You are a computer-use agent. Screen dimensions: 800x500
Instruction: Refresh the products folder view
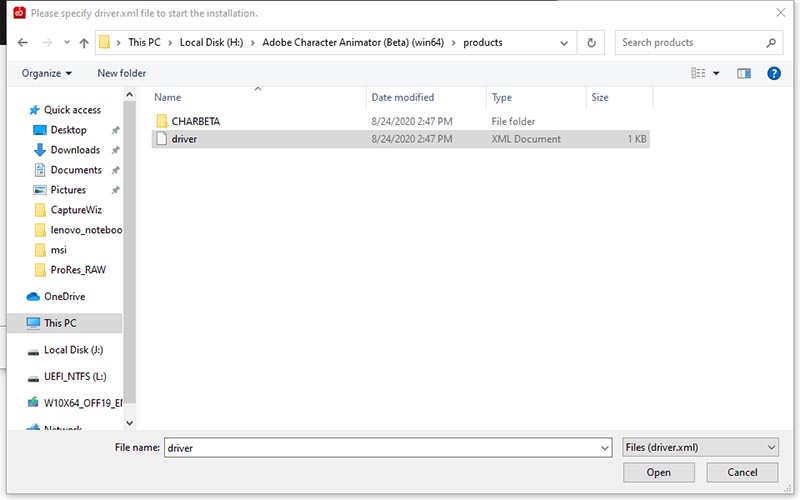pyautogui.click(x=591, y=43)
